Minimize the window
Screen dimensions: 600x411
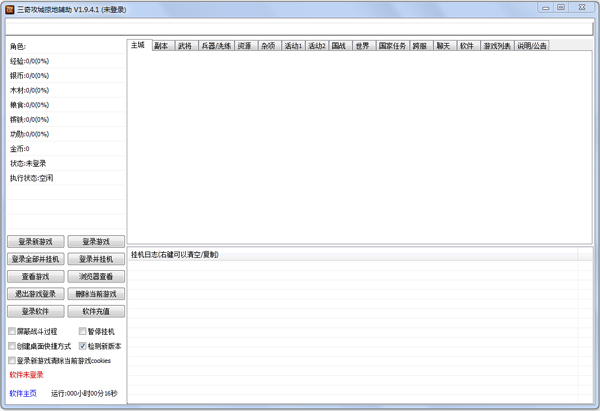click(x=546, y=7)
